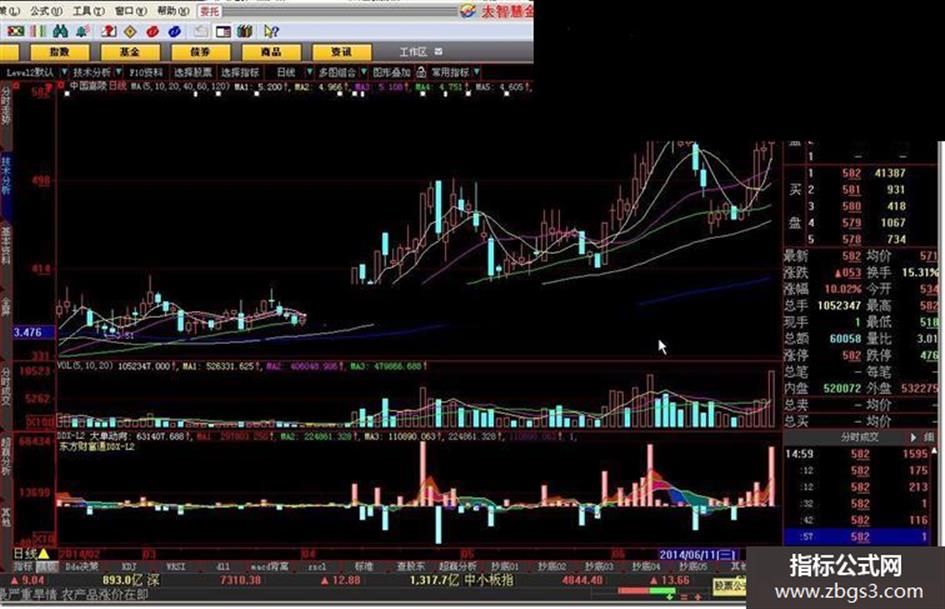945x609 pixels.
Task: Open the binoculars search tool
Action: [60, 31]
